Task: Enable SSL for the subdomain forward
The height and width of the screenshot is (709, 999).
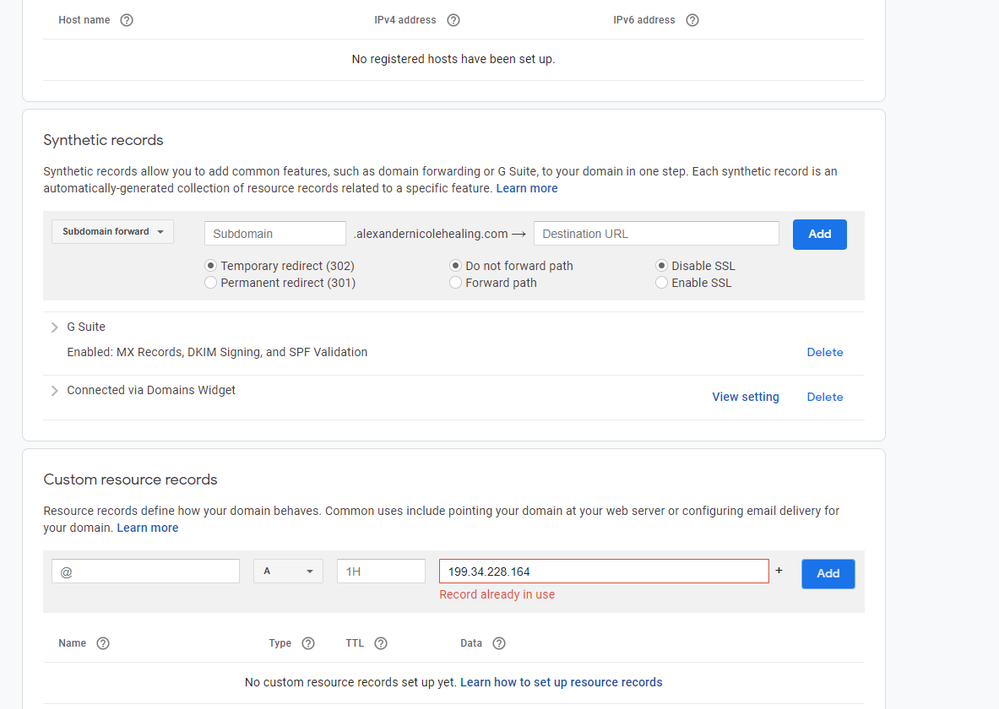Action: click(x=661, y=283)
